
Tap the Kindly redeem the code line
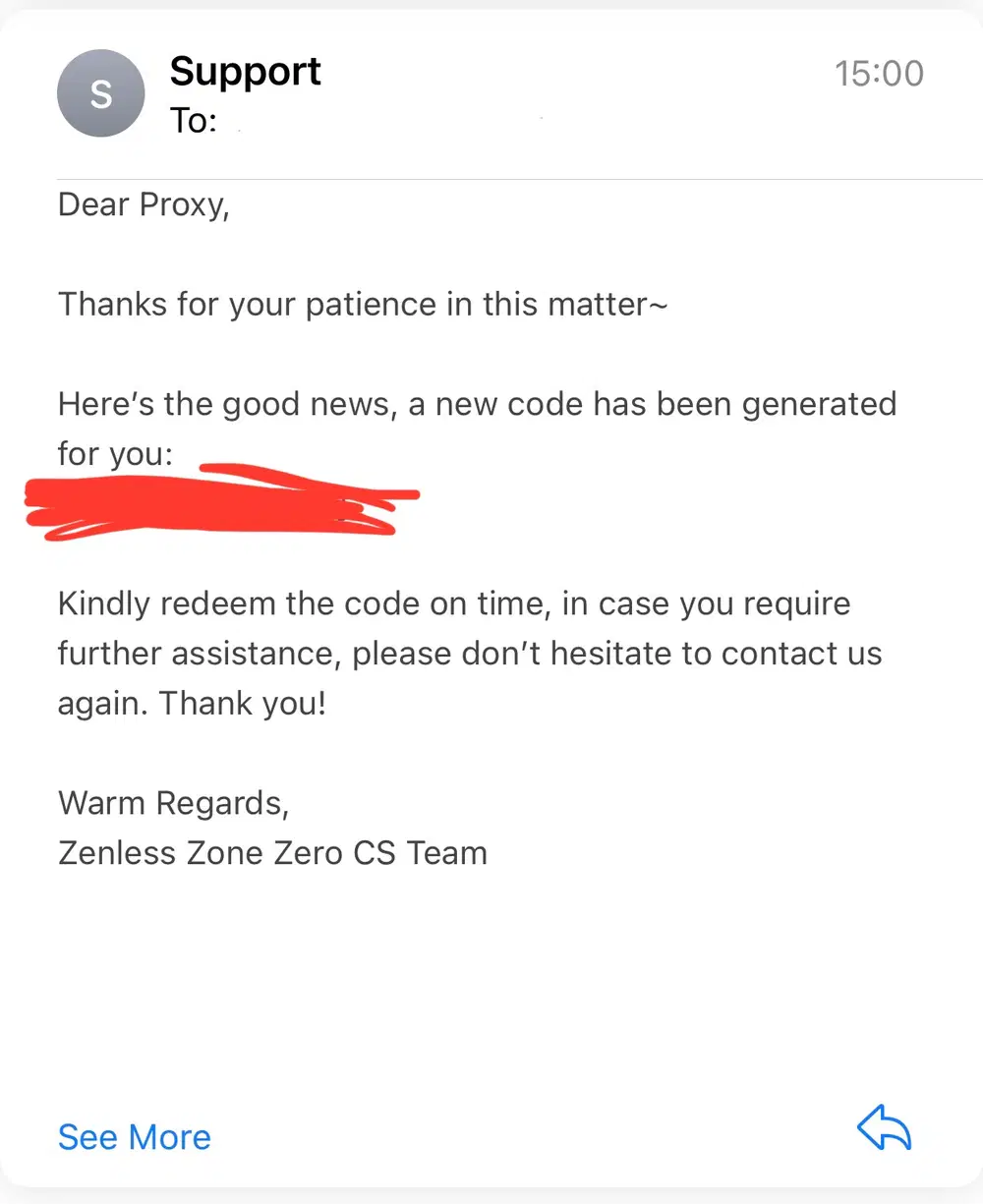tap(454, 602)
